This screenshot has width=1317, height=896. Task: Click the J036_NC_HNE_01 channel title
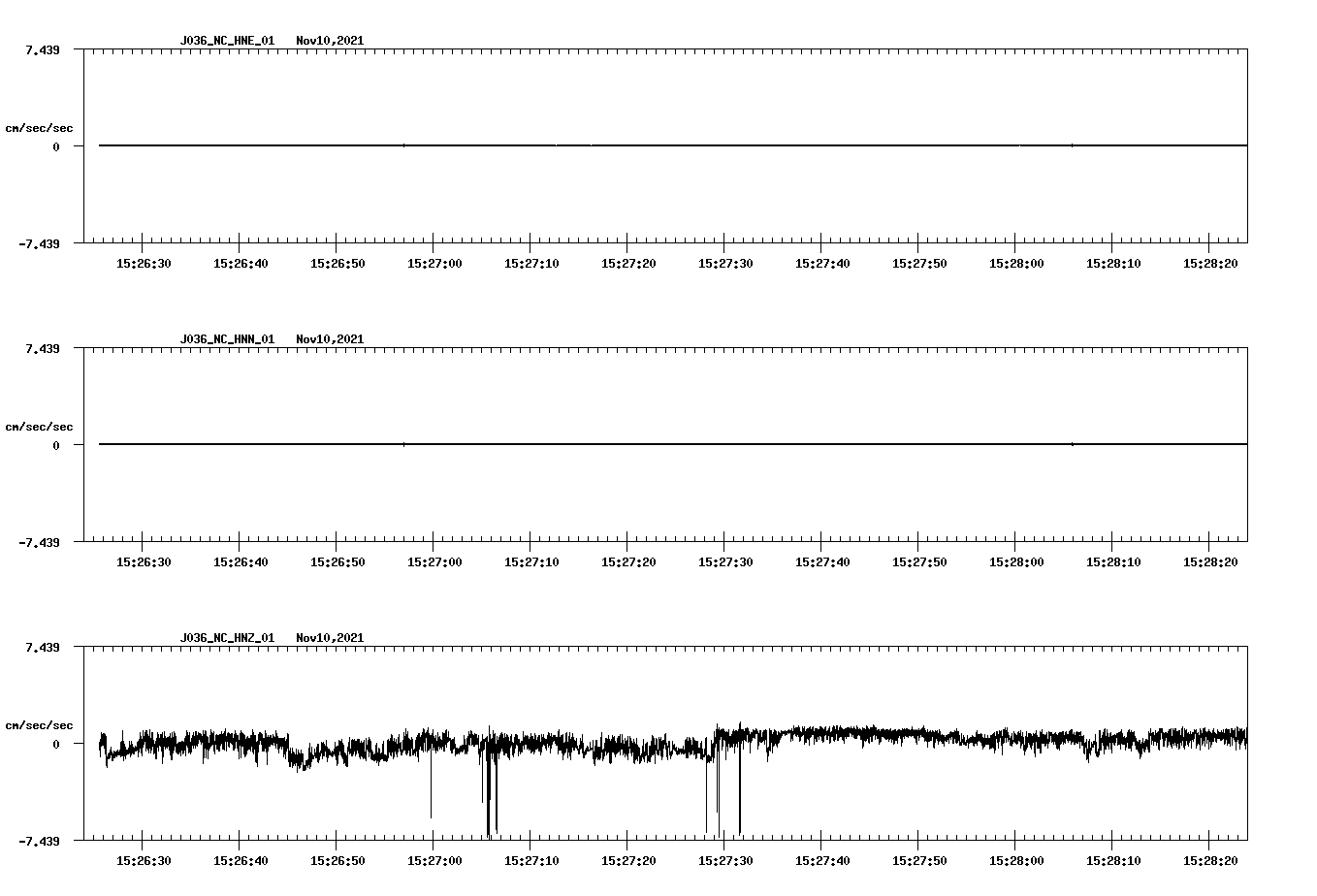pos(227,41)
